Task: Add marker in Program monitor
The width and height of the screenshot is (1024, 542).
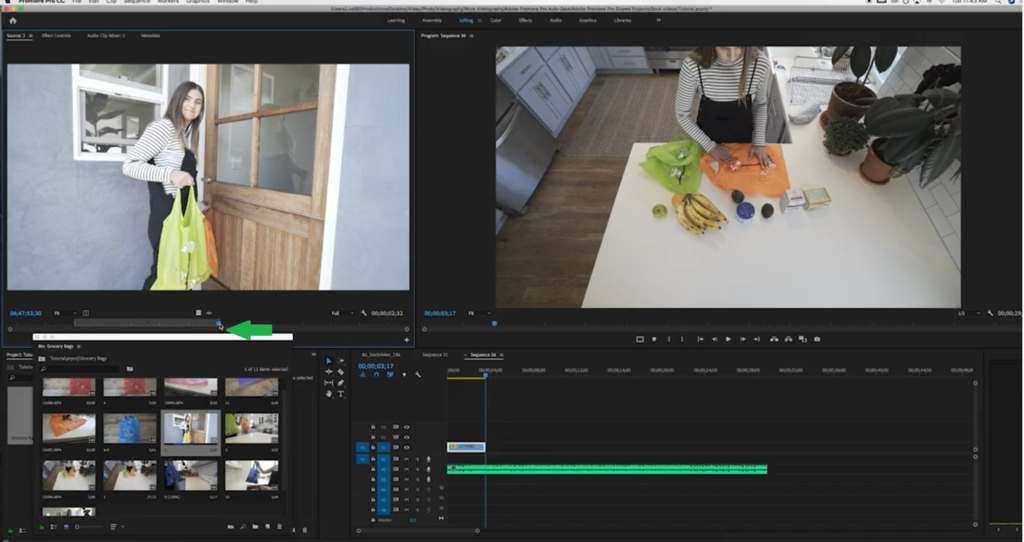Action: [x=654, y=340]
